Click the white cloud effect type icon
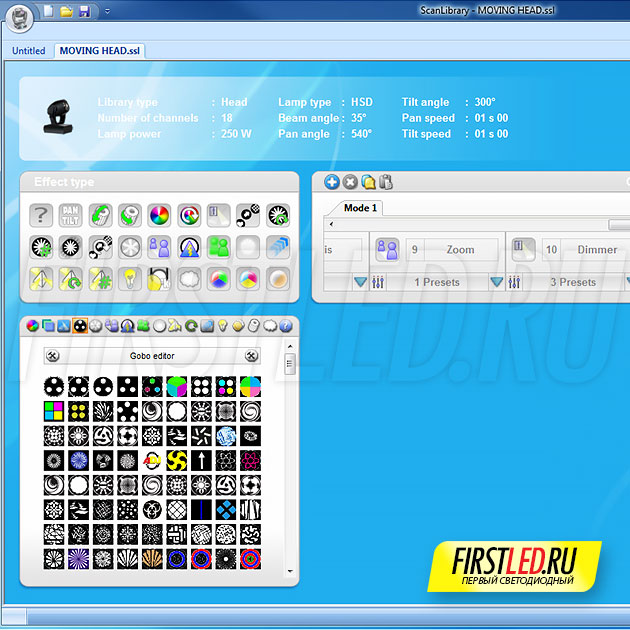The height and width of the screenshot is (630, 630). point(189,278)
